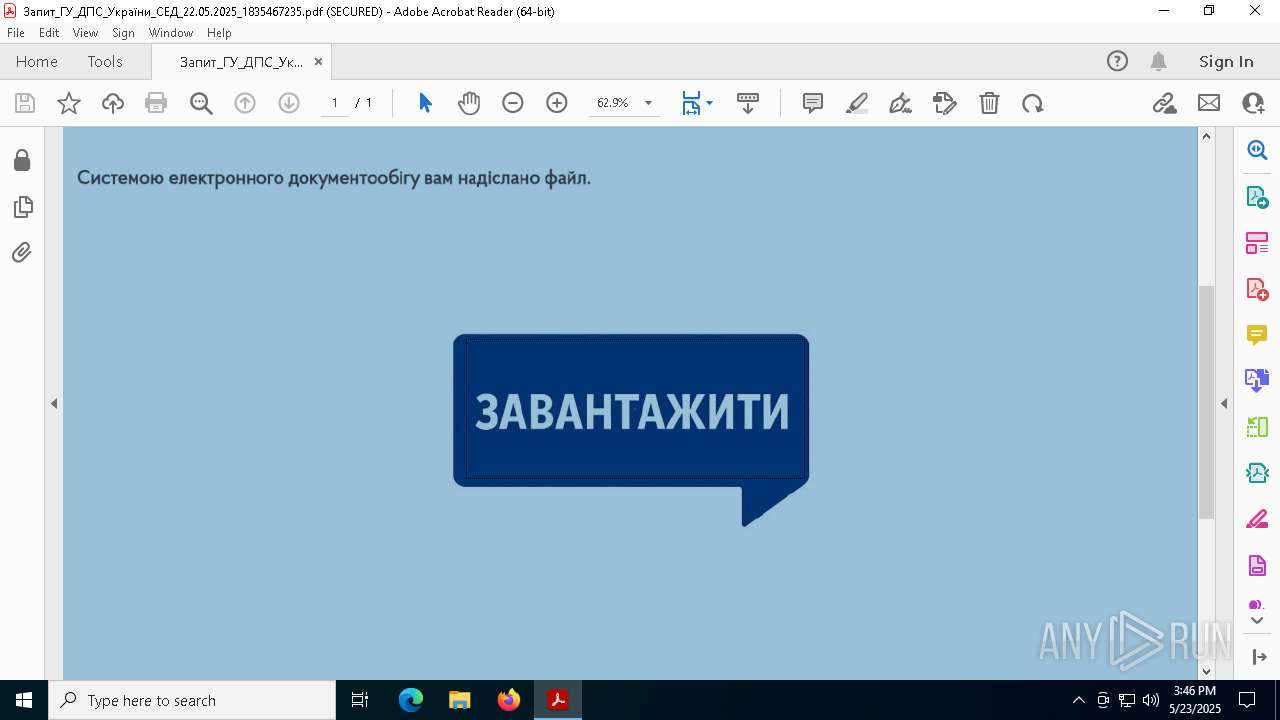Open the help question mark icon
This screenshot has height=720, width=1280.
(1117, 61)
